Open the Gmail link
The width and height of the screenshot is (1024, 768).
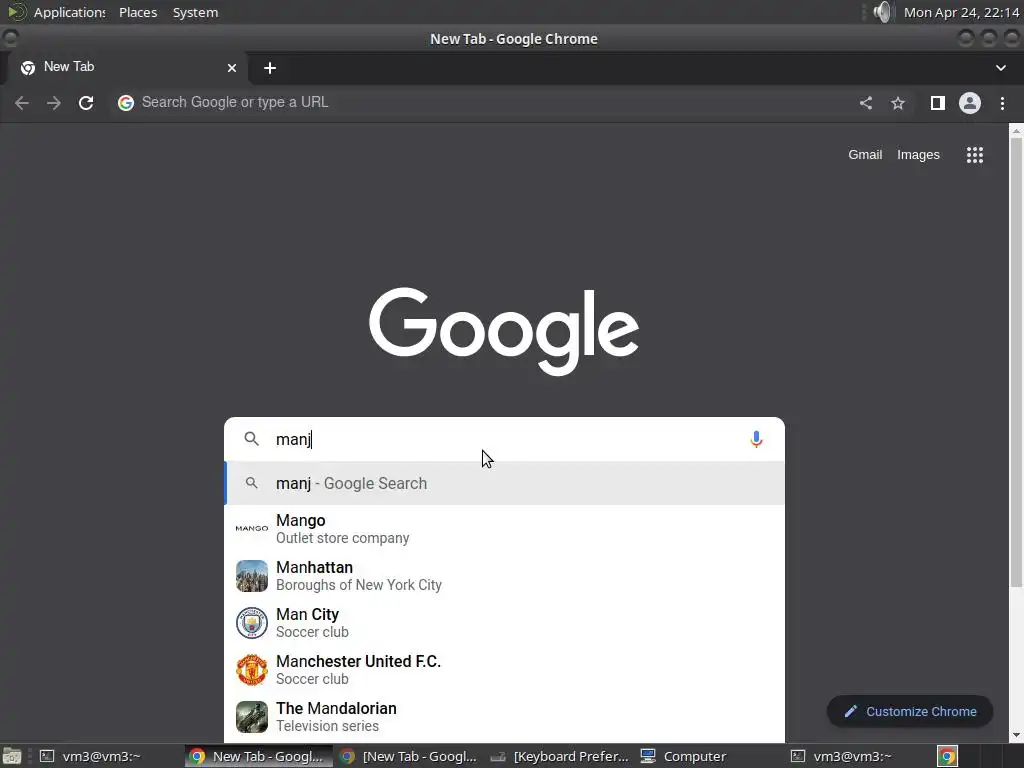coord(865,155)
